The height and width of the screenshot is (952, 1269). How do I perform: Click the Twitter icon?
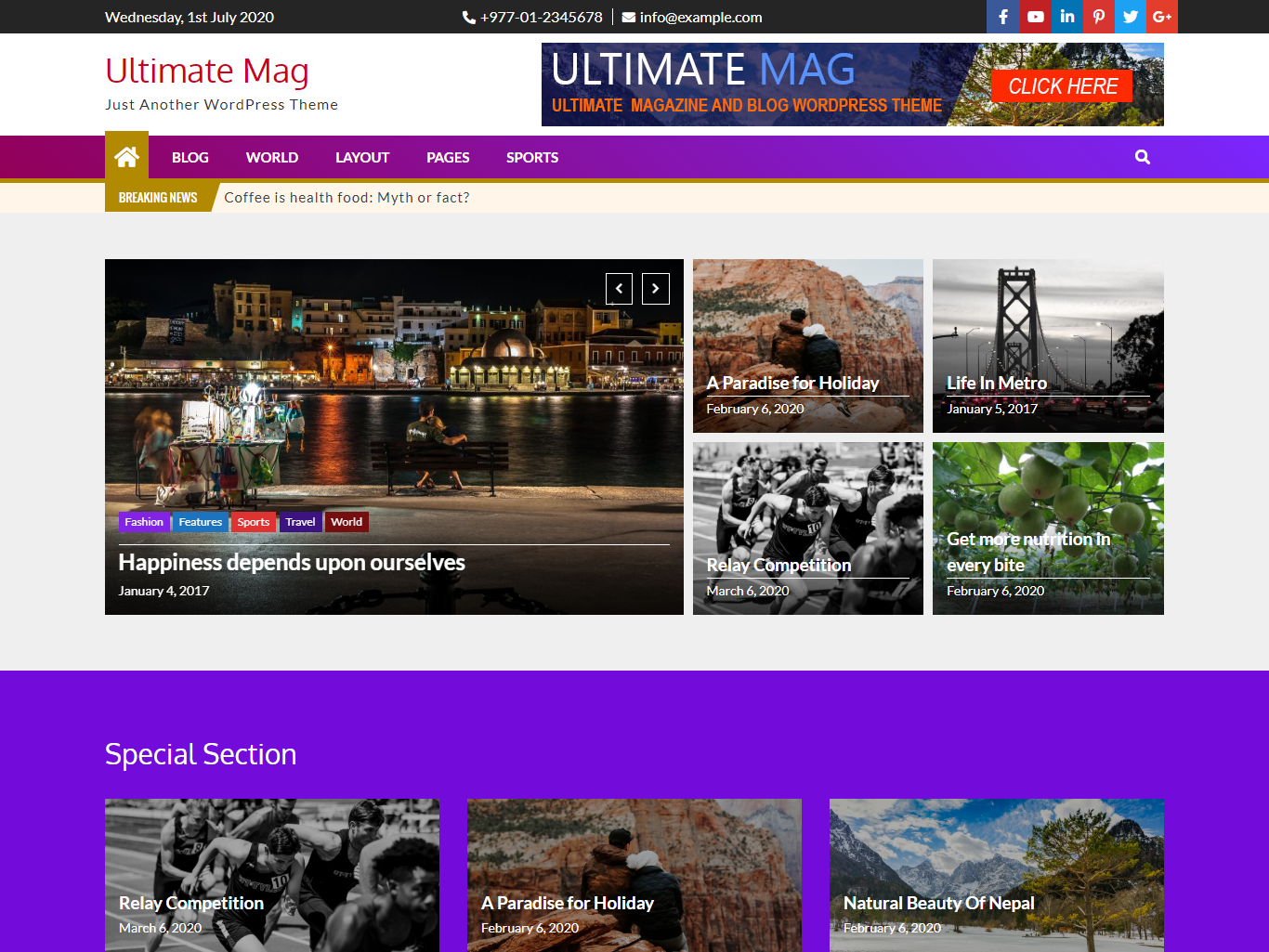point(1130,17)
